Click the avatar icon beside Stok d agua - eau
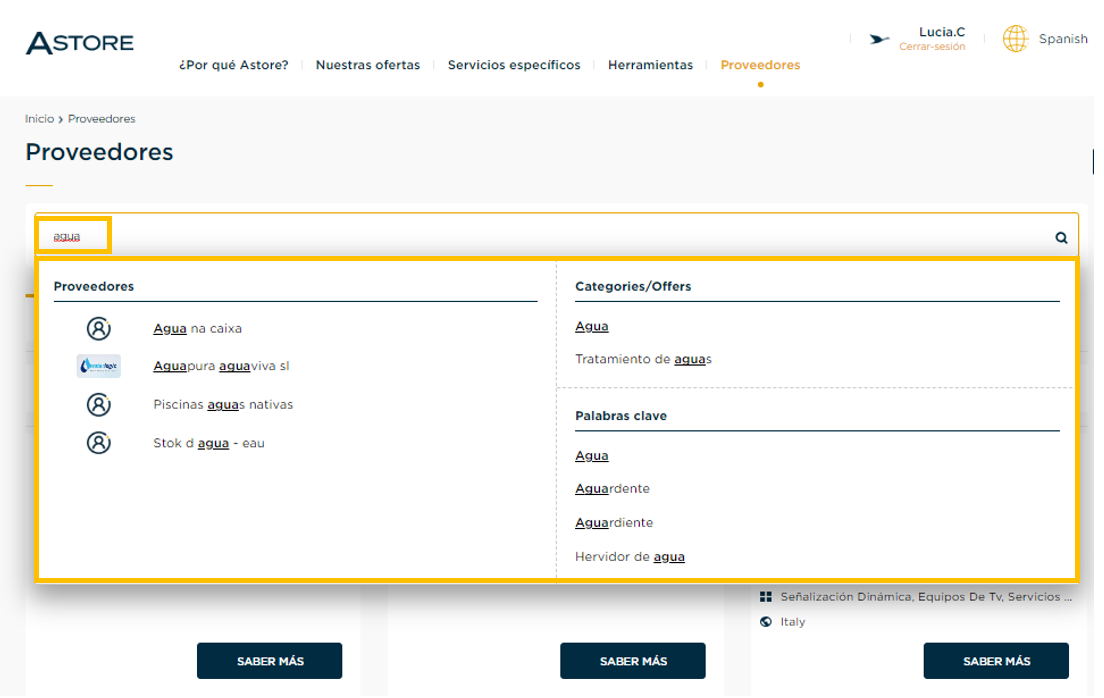 tap(99, 443)
